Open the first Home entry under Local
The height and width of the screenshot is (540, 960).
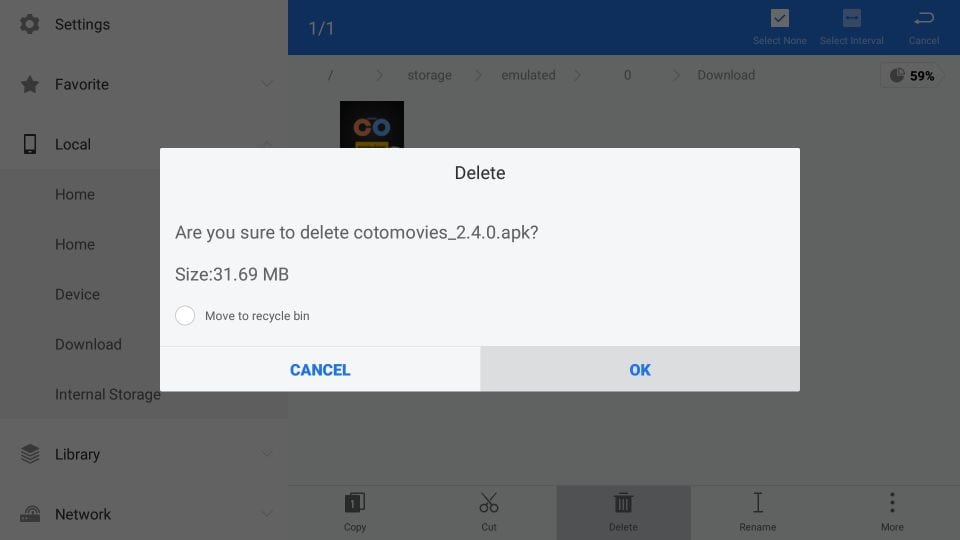coord(75,194)
